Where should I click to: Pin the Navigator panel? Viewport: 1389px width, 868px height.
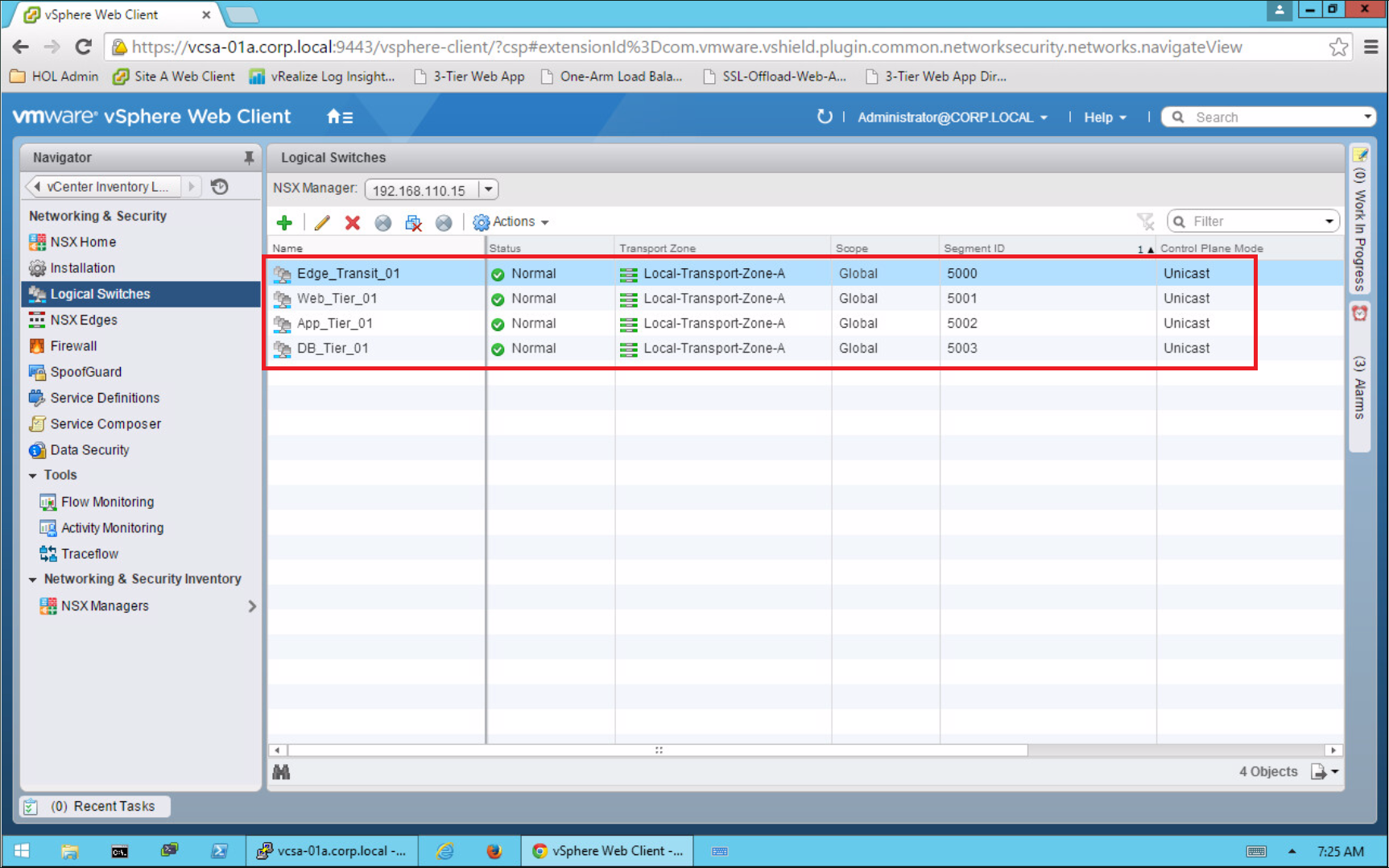tap(249, 158)
